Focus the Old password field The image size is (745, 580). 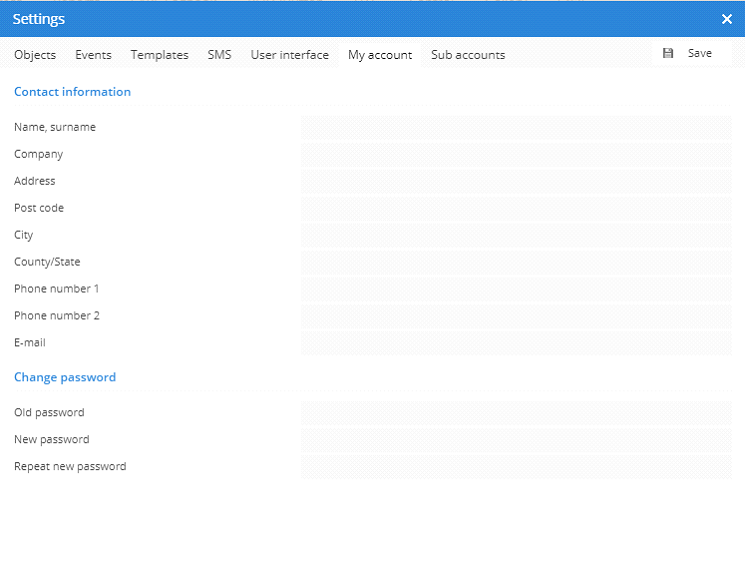click(x=516, y=413)
